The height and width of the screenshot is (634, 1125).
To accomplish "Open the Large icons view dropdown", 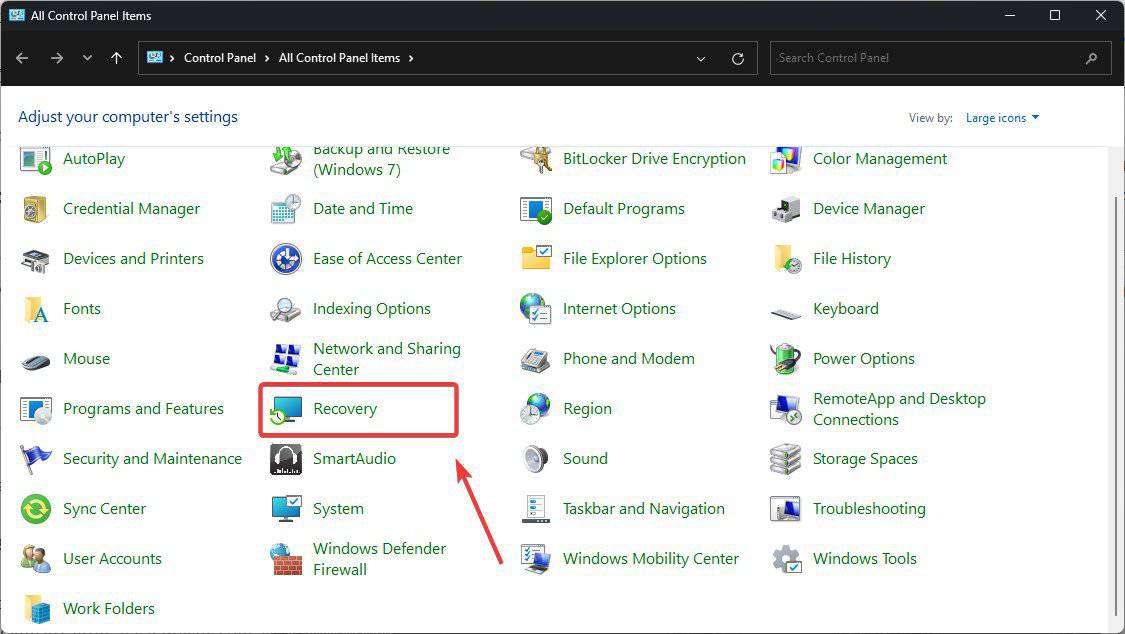I will pos(1002,118).
